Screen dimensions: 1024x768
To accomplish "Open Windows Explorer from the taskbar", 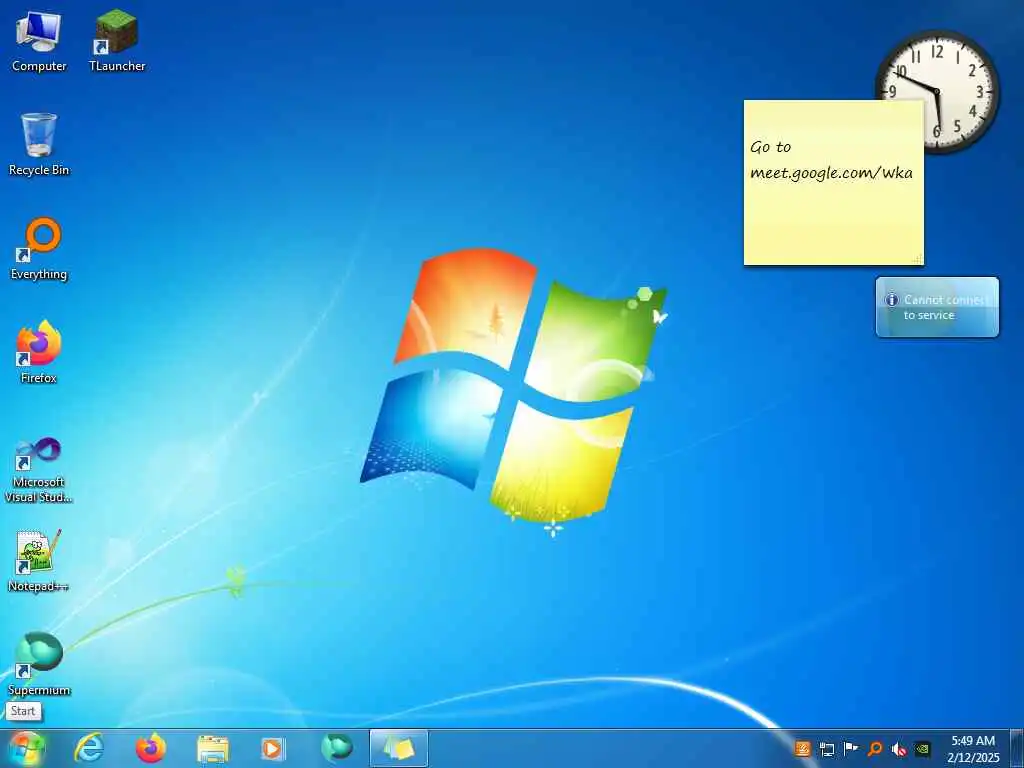I will tap(213, 749).
